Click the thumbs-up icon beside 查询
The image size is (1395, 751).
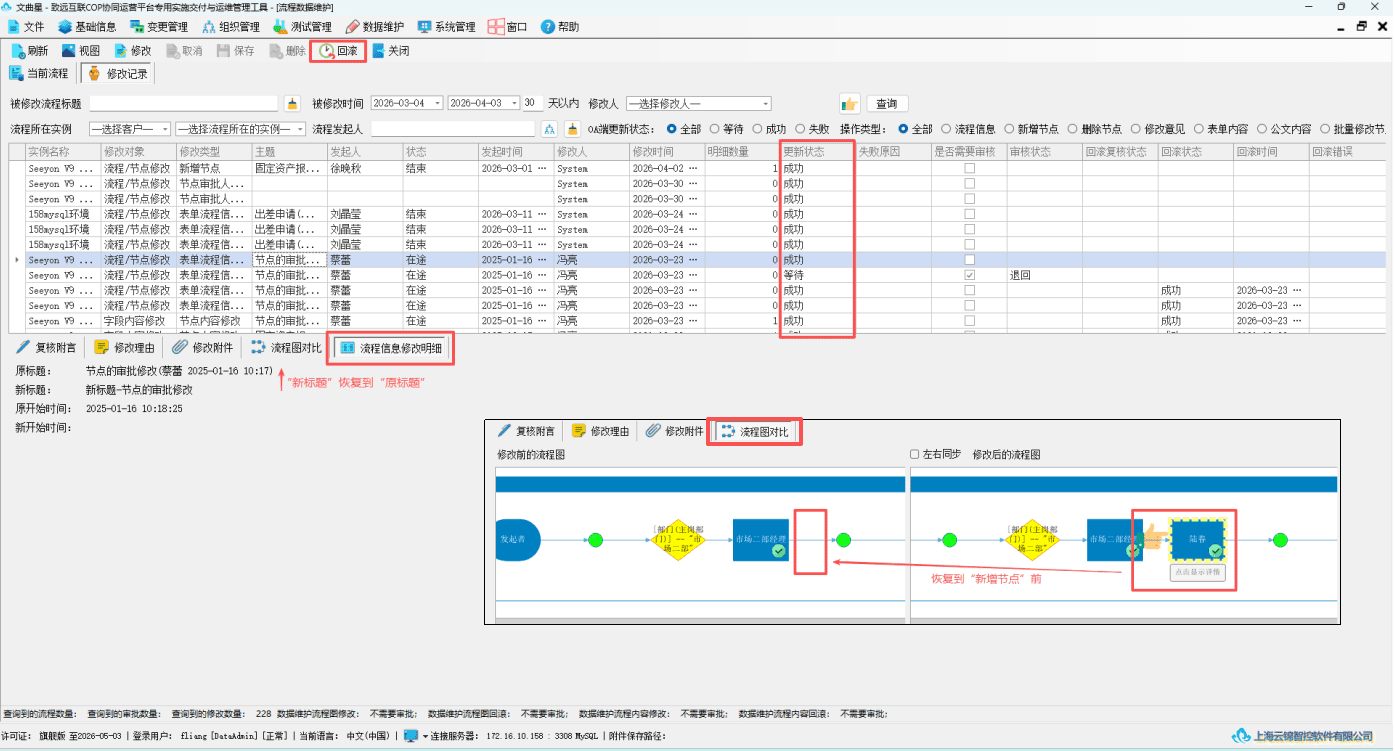(x=849, y=103)
